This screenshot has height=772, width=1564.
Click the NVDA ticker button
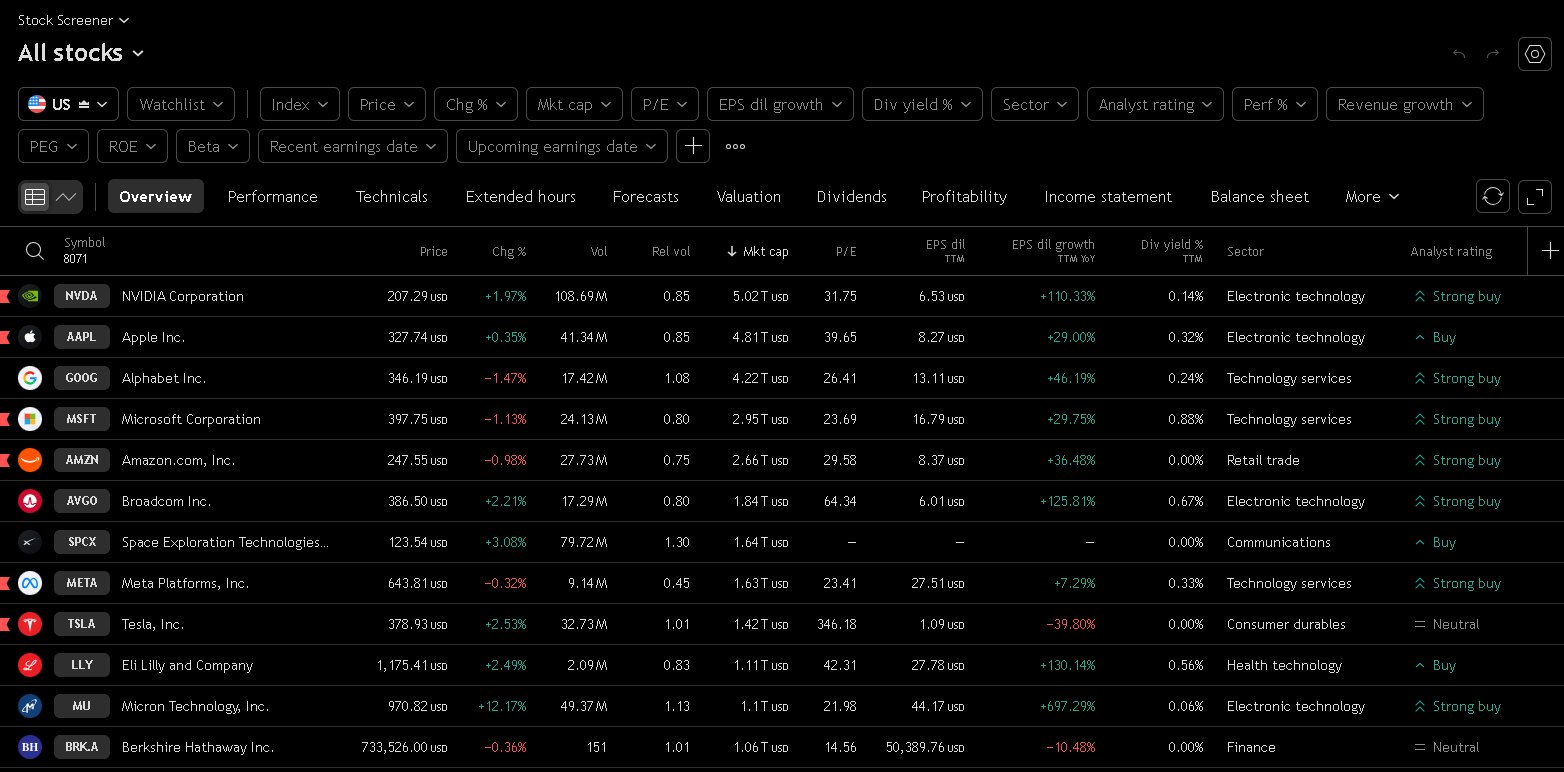pos(82,296)
